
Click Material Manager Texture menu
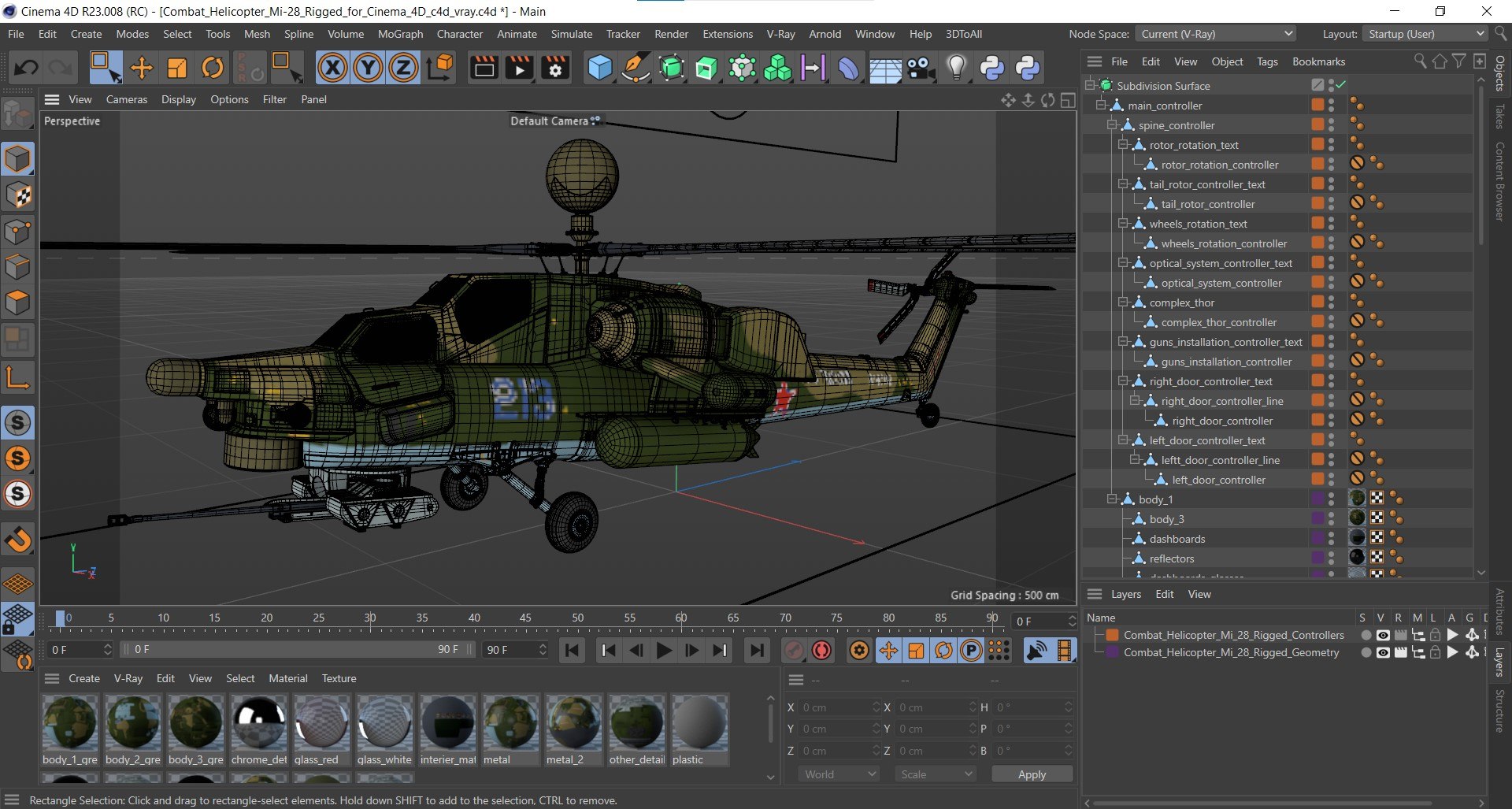339,678
